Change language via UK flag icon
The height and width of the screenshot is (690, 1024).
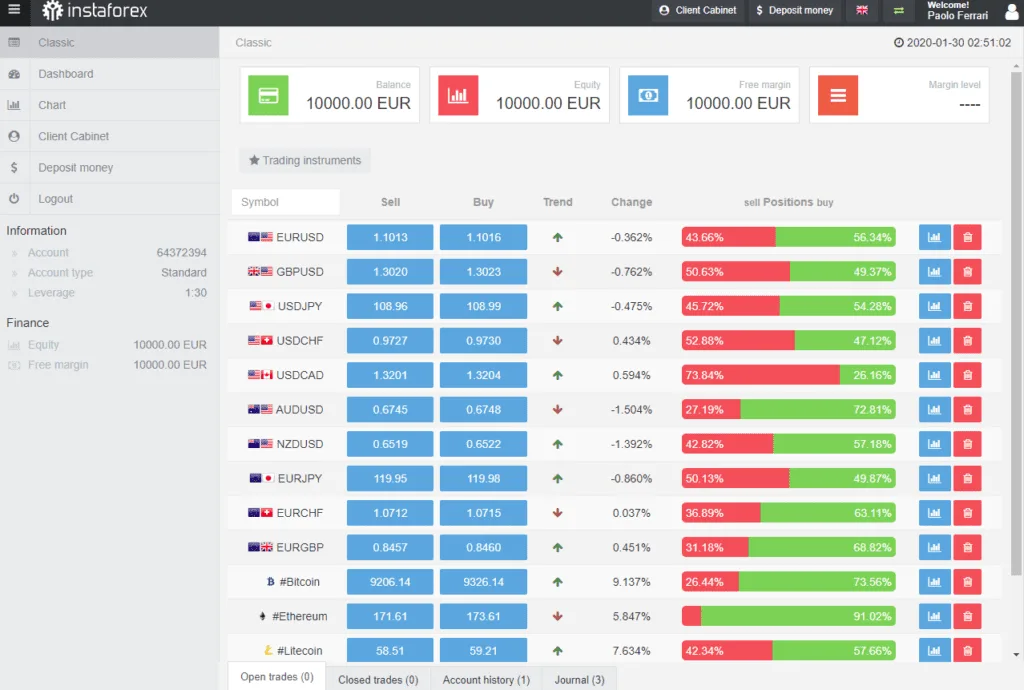862,10
